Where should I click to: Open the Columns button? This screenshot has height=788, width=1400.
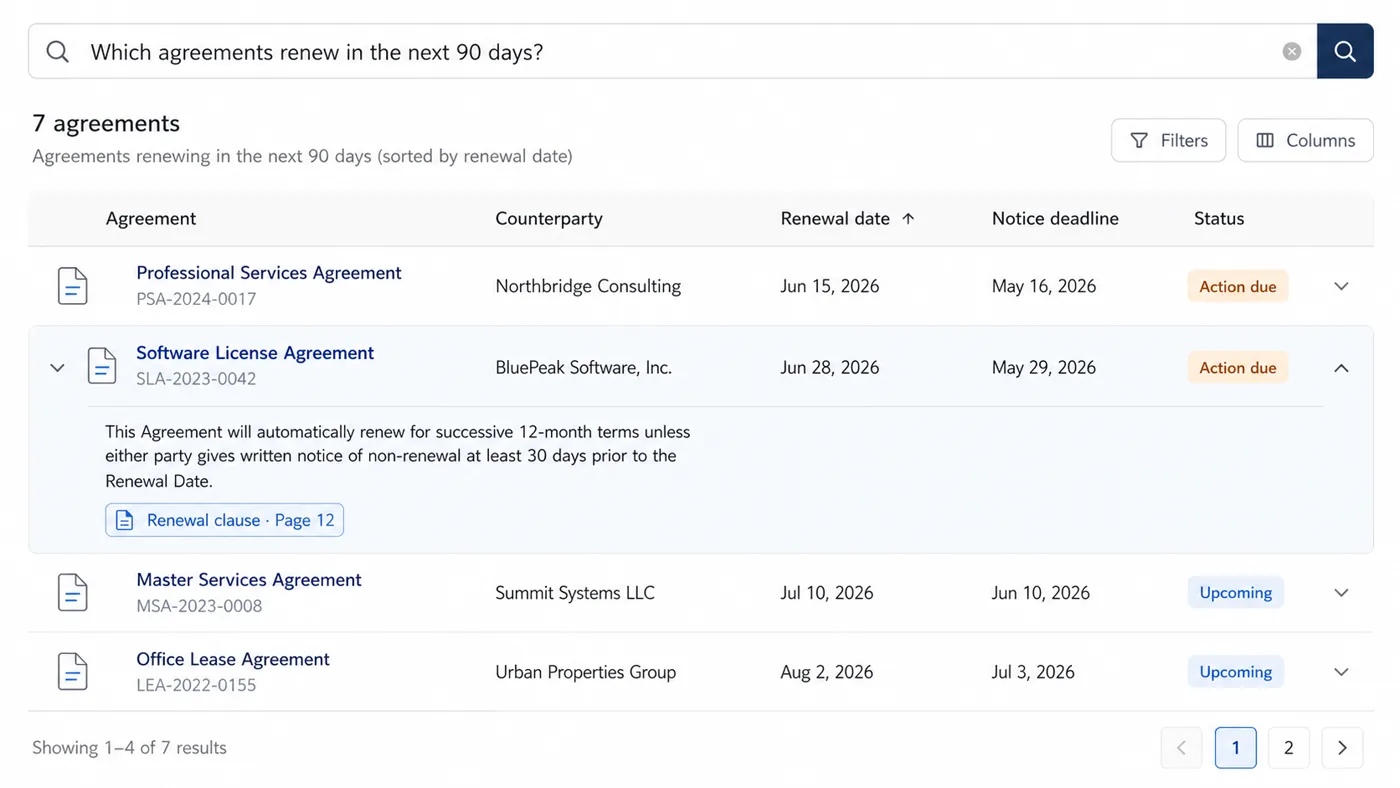(x=1305, y=140)
